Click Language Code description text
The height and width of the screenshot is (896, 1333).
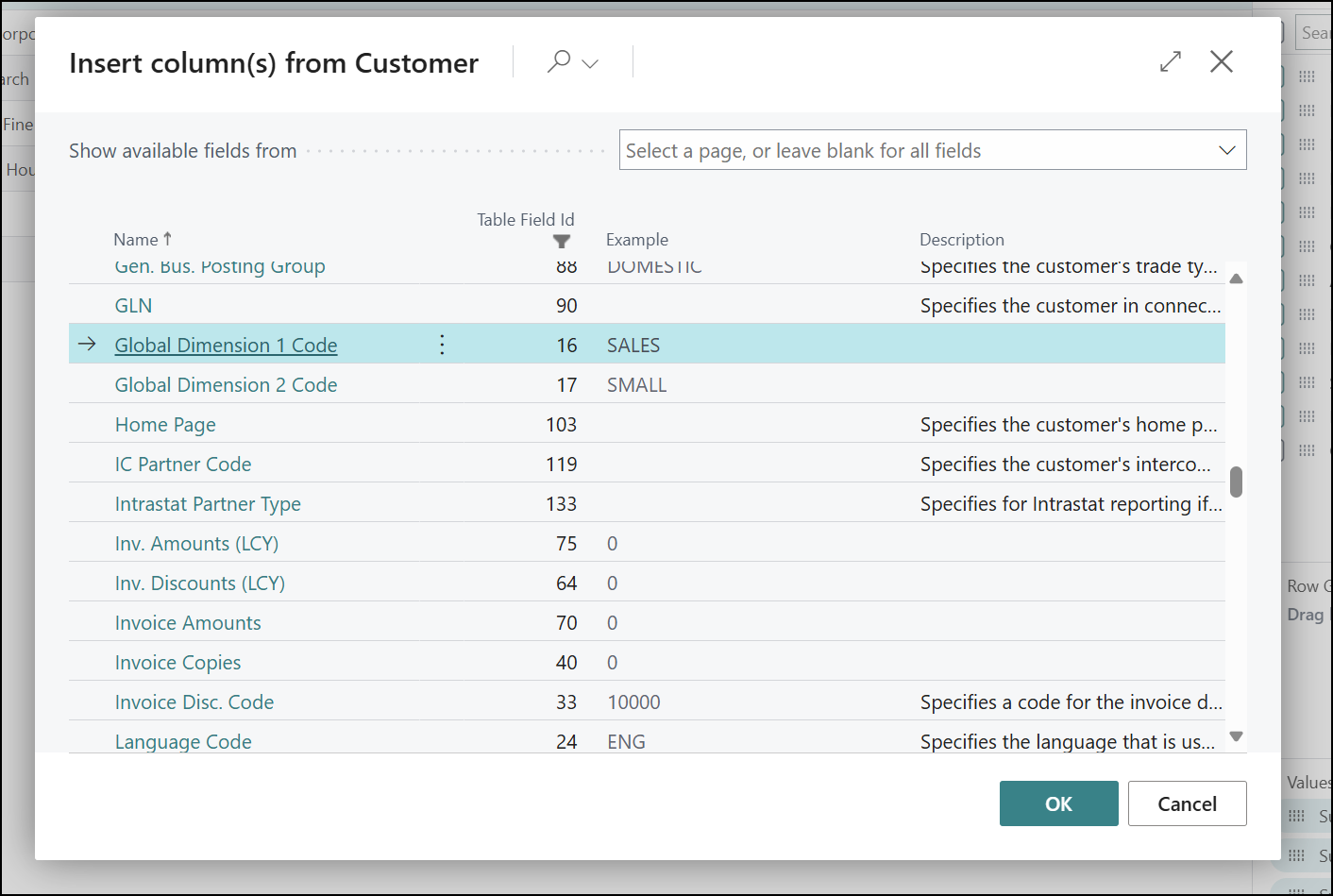pyautogui.click(x=1068, y=742)
